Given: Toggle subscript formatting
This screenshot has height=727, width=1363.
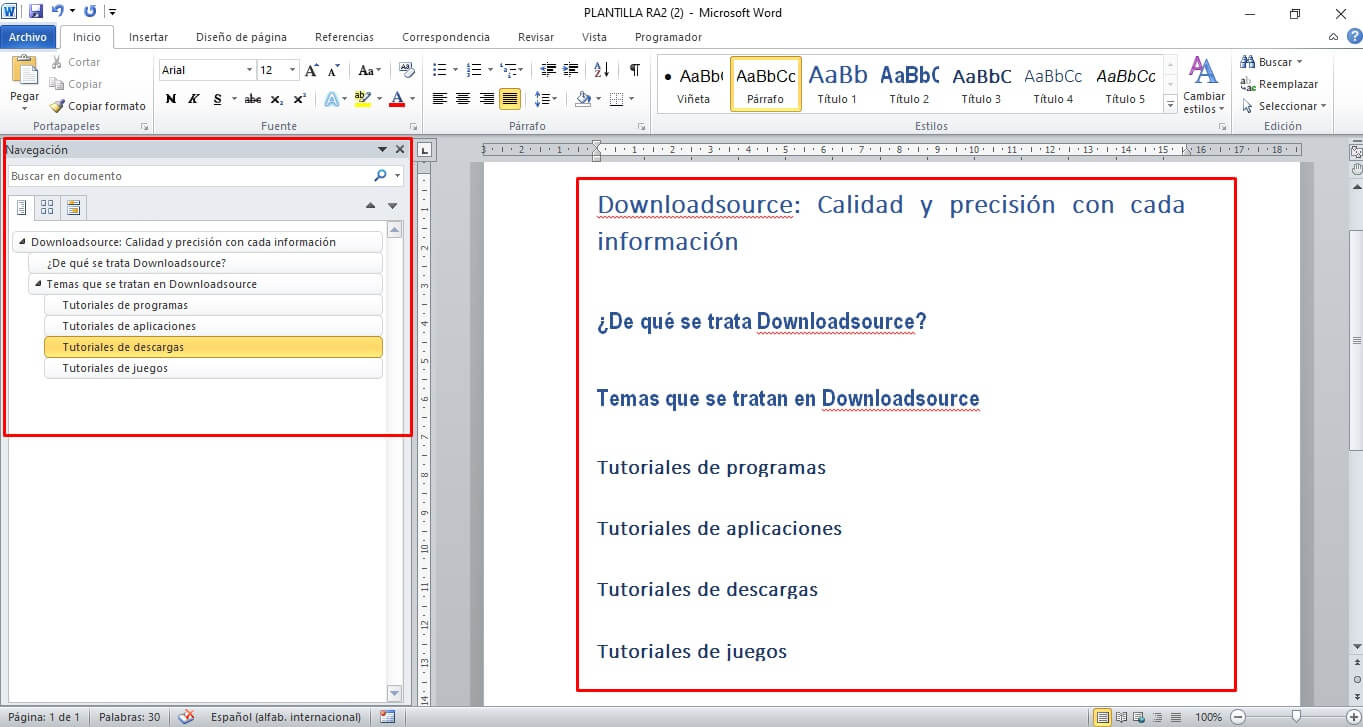Looking at the screenshot, I should 277,99.
